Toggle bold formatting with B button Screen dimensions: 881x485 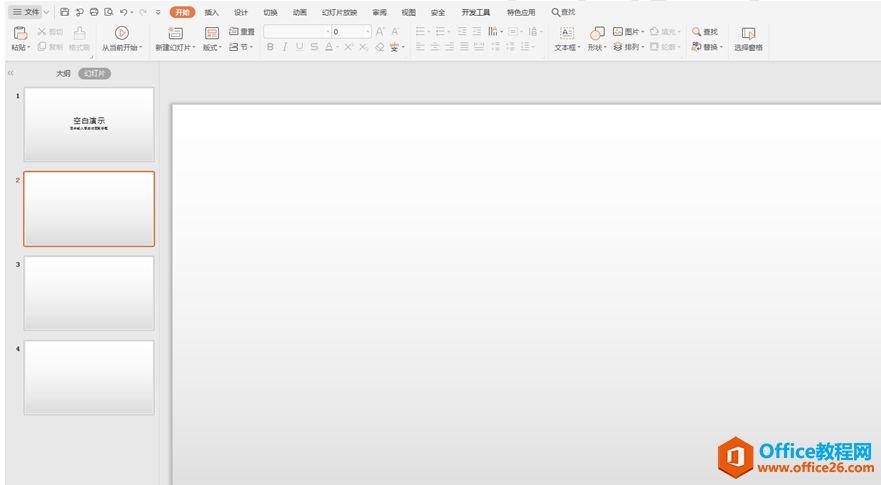(x=270, y=47)
